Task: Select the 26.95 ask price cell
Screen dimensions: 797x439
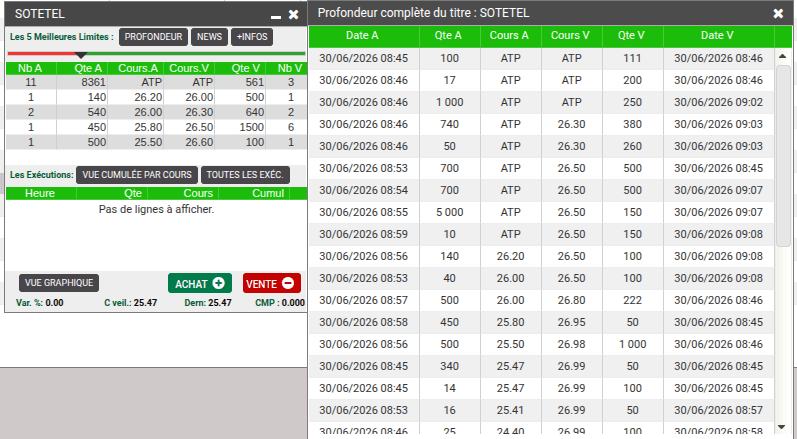Action: pos(571,322)
